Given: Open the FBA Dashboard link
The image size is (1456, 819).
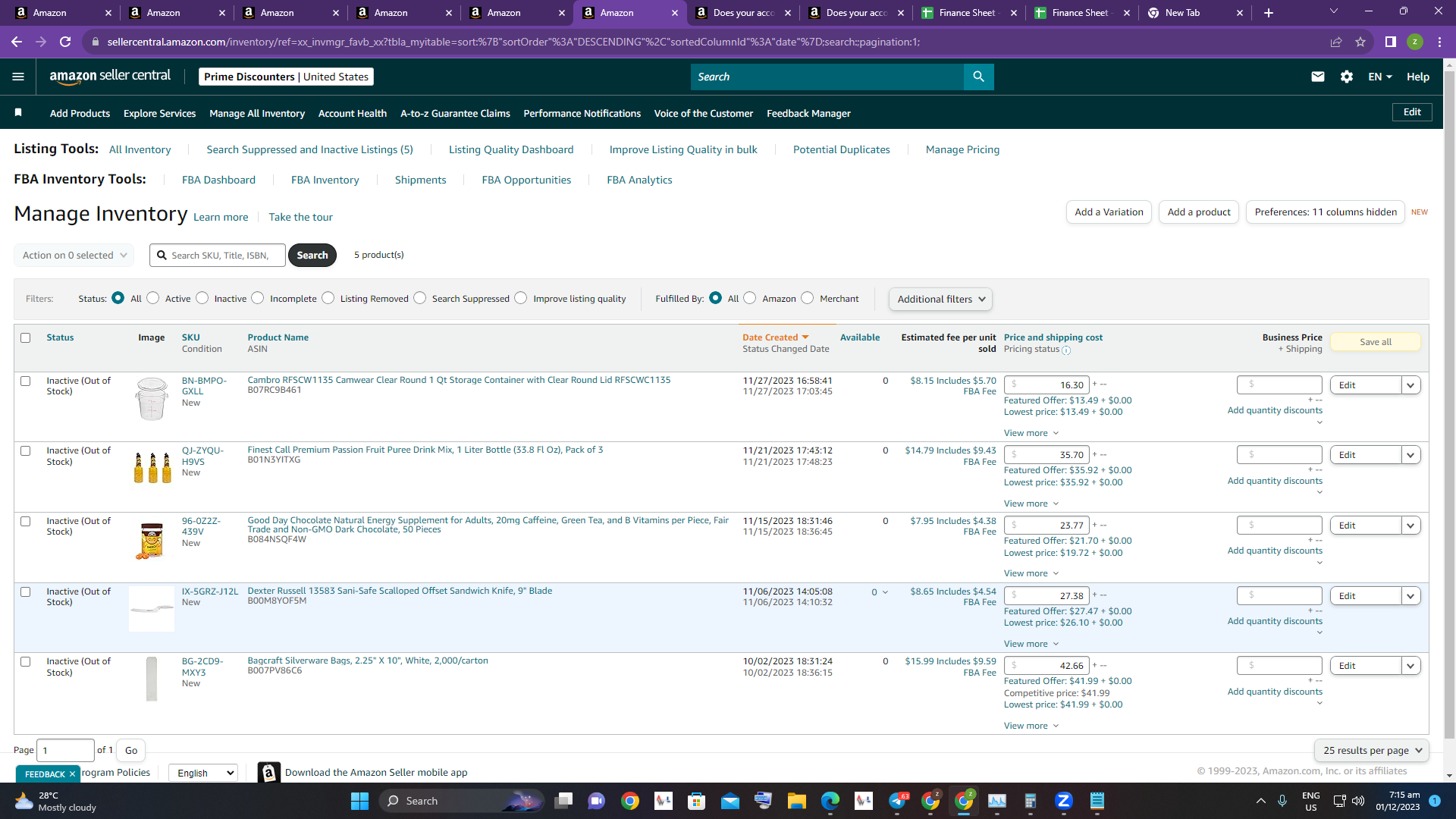Looking at the screenshot, I should [x=218, y=180].
